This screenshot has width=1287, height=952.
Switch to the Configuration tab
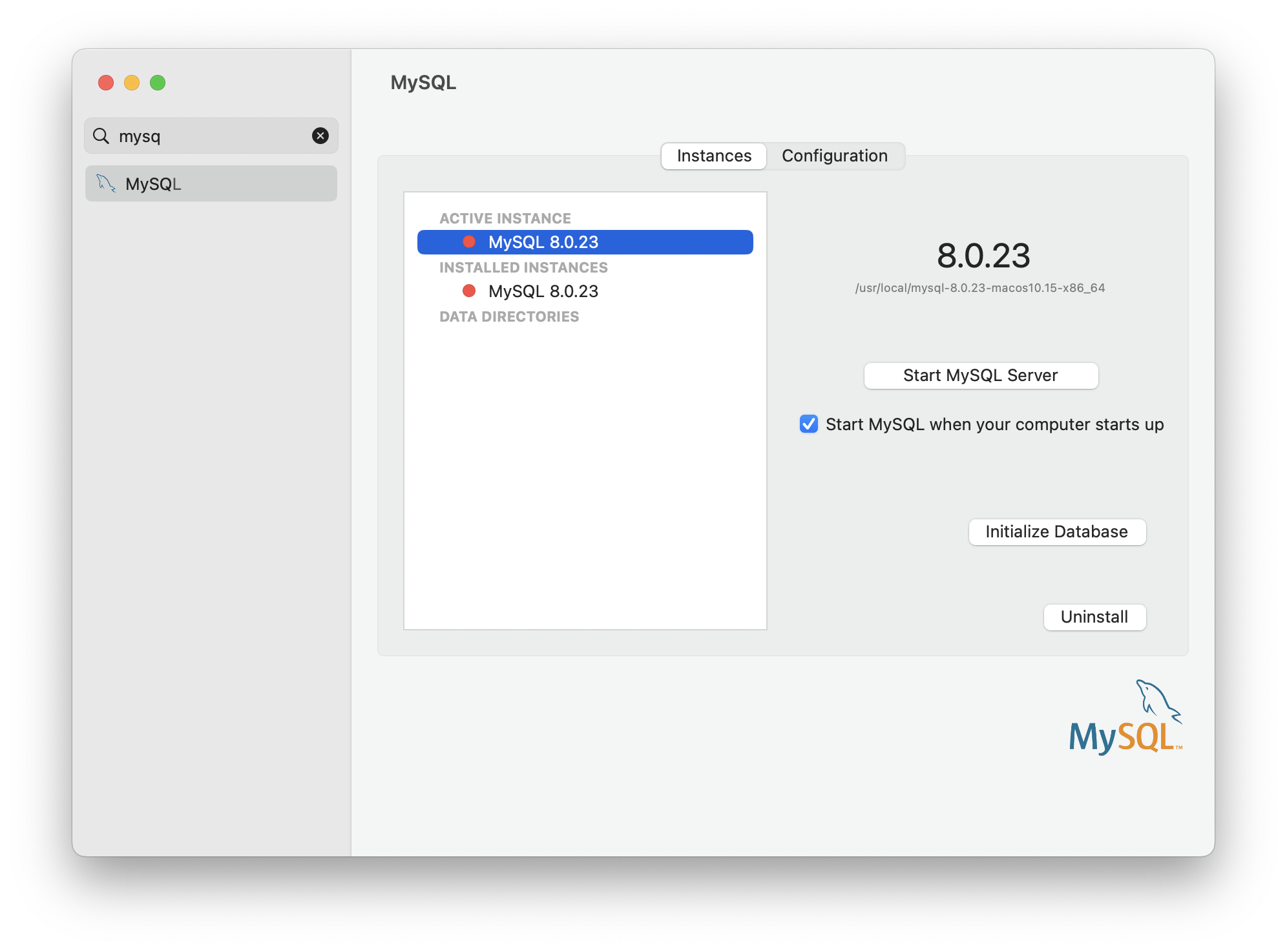[x=834, y=156]
